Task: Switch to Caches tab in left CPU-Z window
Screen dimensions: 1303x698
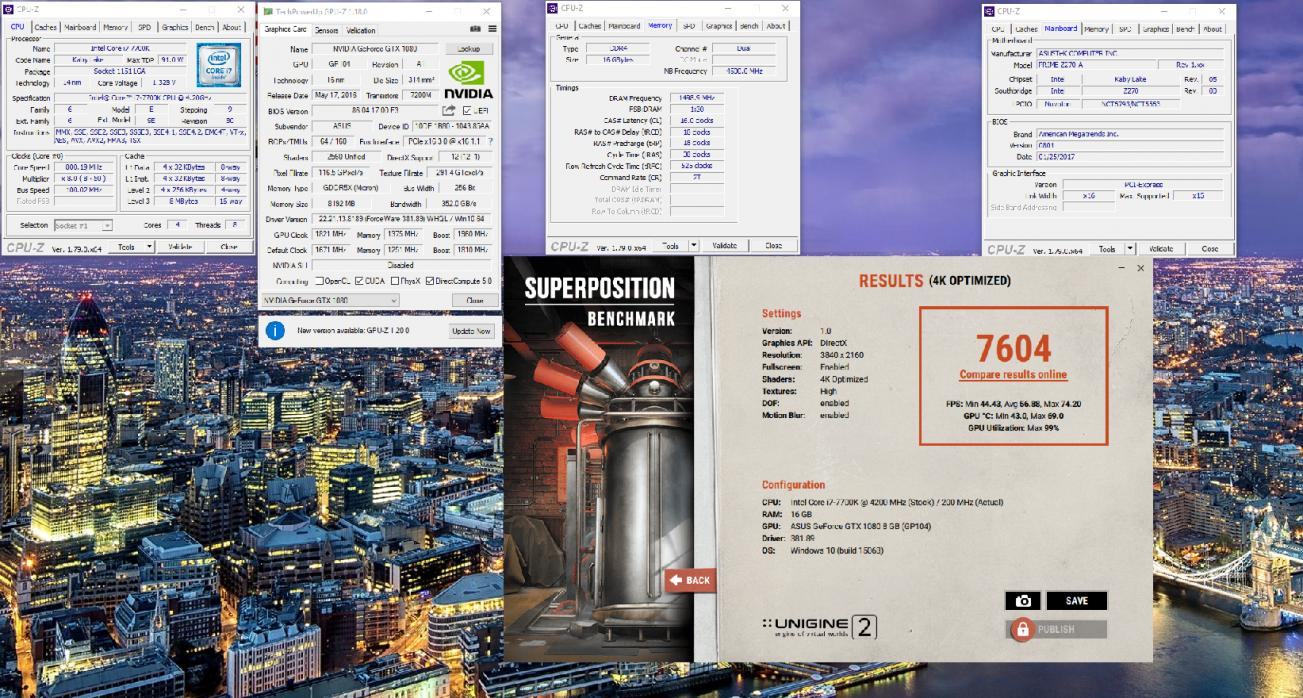Action: [45, 28]
